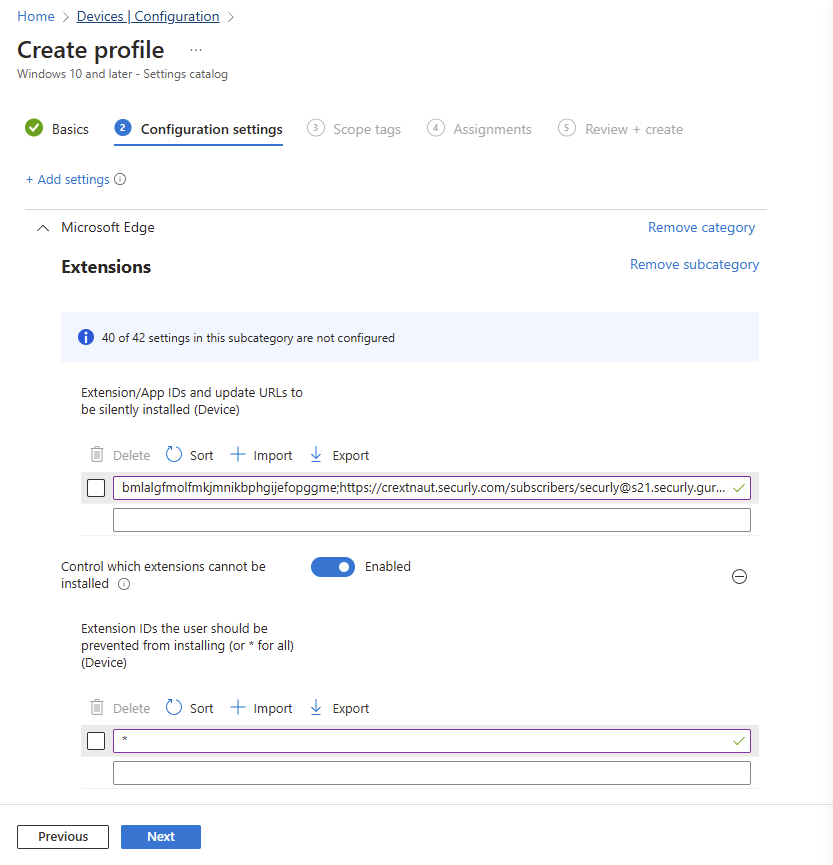Image resolution: width=833 pixels, height=865 pixels.
Task: Click Import icon for blocked extension IDs list
Action: pos(238,707)
